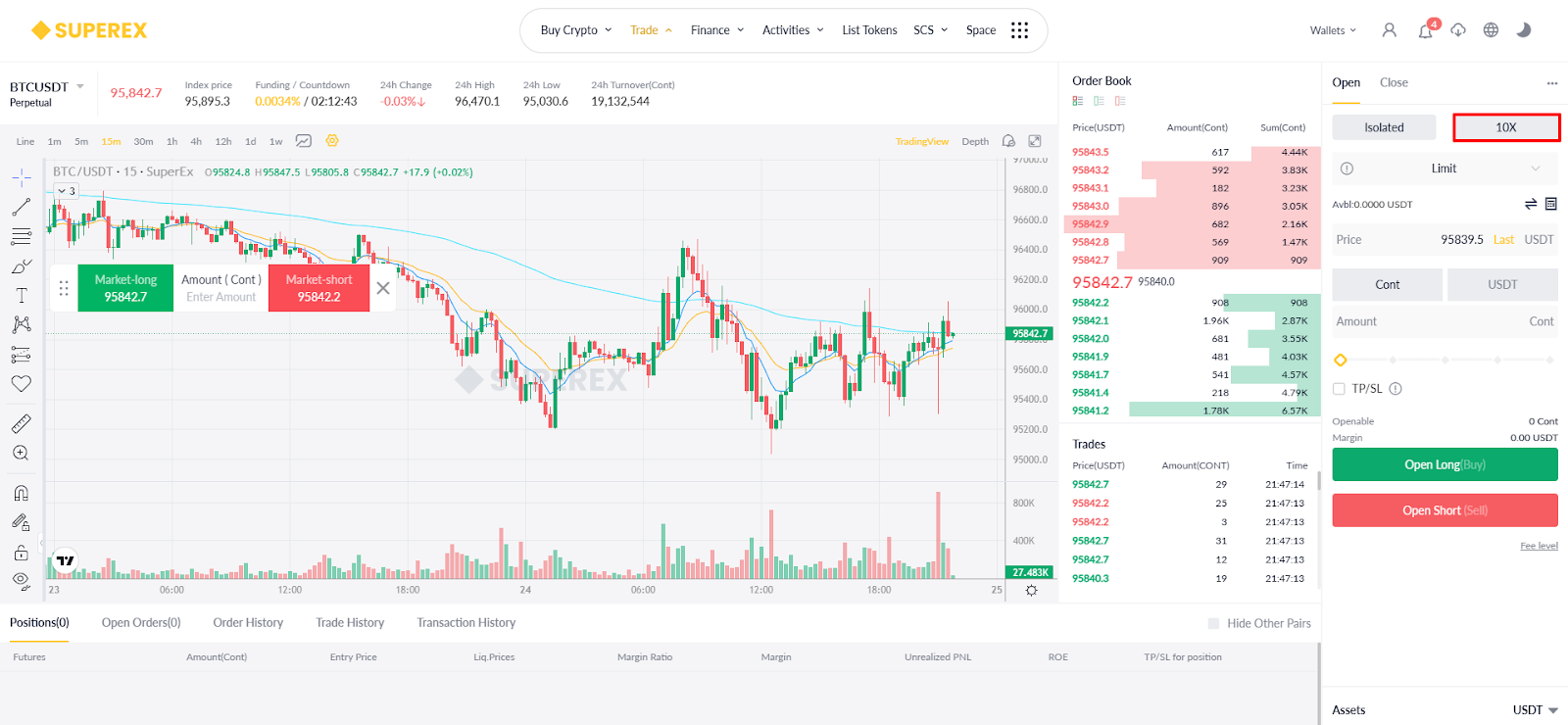Toggle dark mode moon icon
1568x725 pixels.
(x=1523, y=30)
